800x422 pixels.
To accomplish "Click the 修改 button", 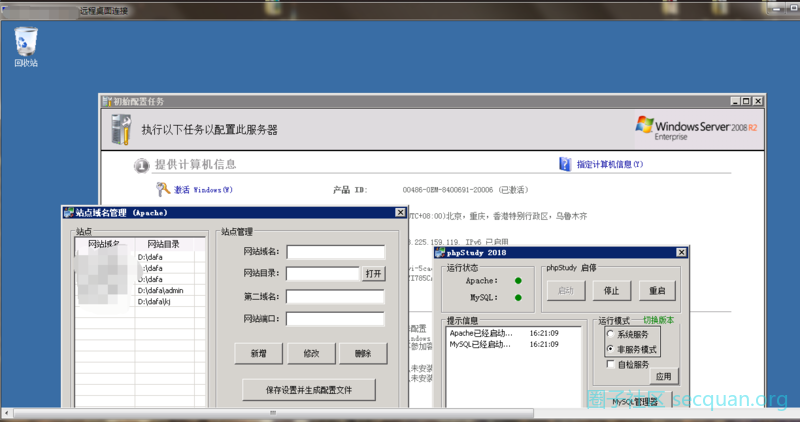I will click(311, 353).
